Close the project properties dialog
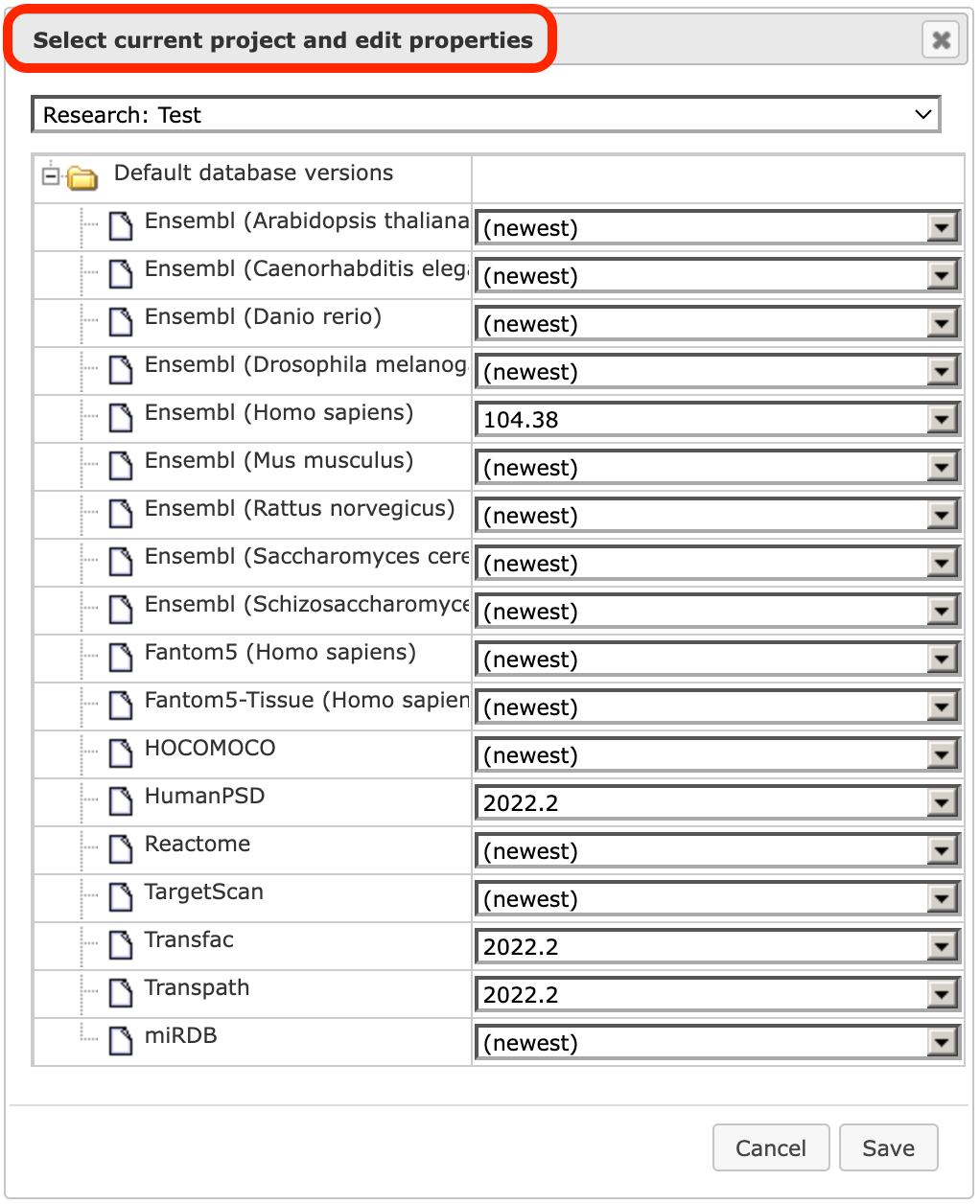This screenshot has width=980, height=1204. click(942, 39)
